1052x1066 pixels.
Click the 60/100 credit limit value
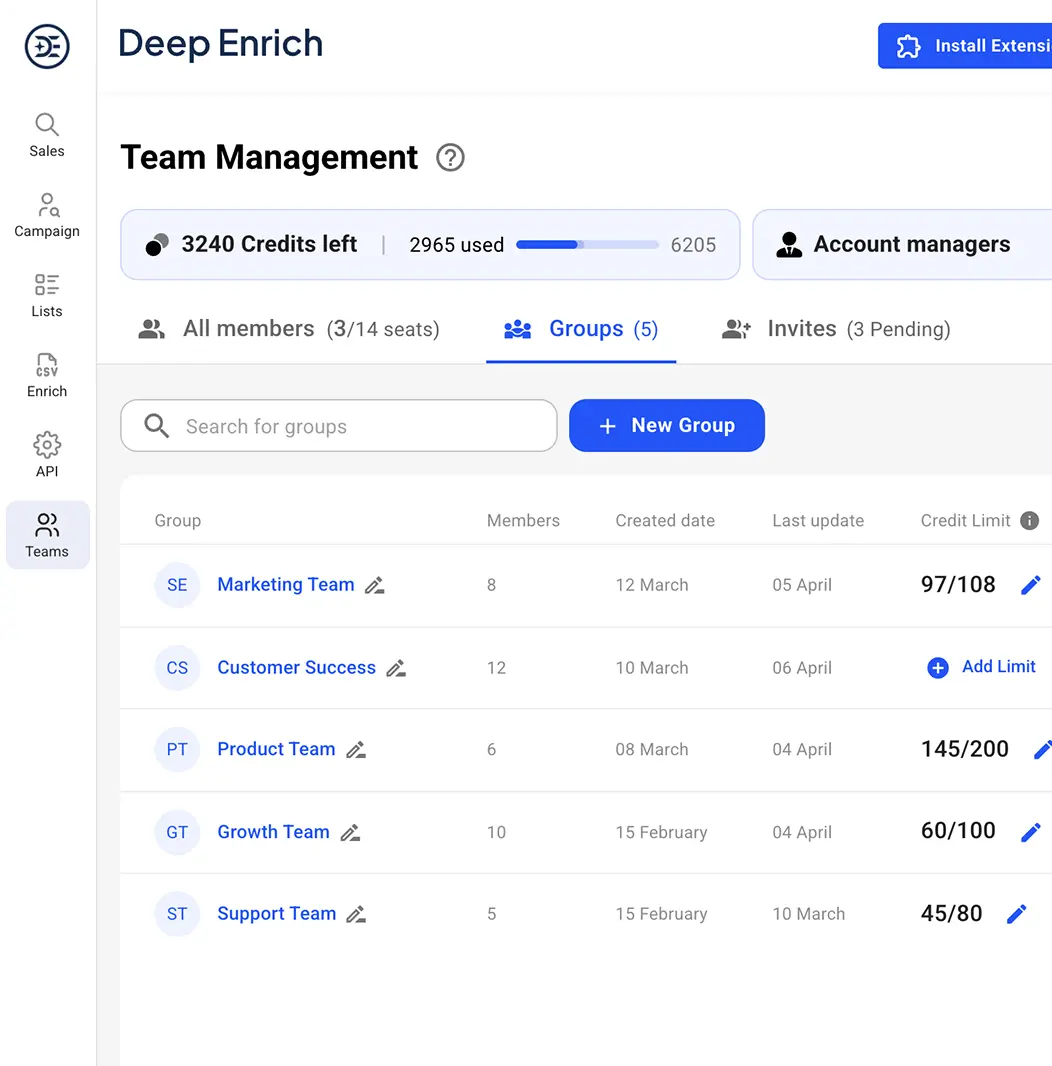point(958,831)
